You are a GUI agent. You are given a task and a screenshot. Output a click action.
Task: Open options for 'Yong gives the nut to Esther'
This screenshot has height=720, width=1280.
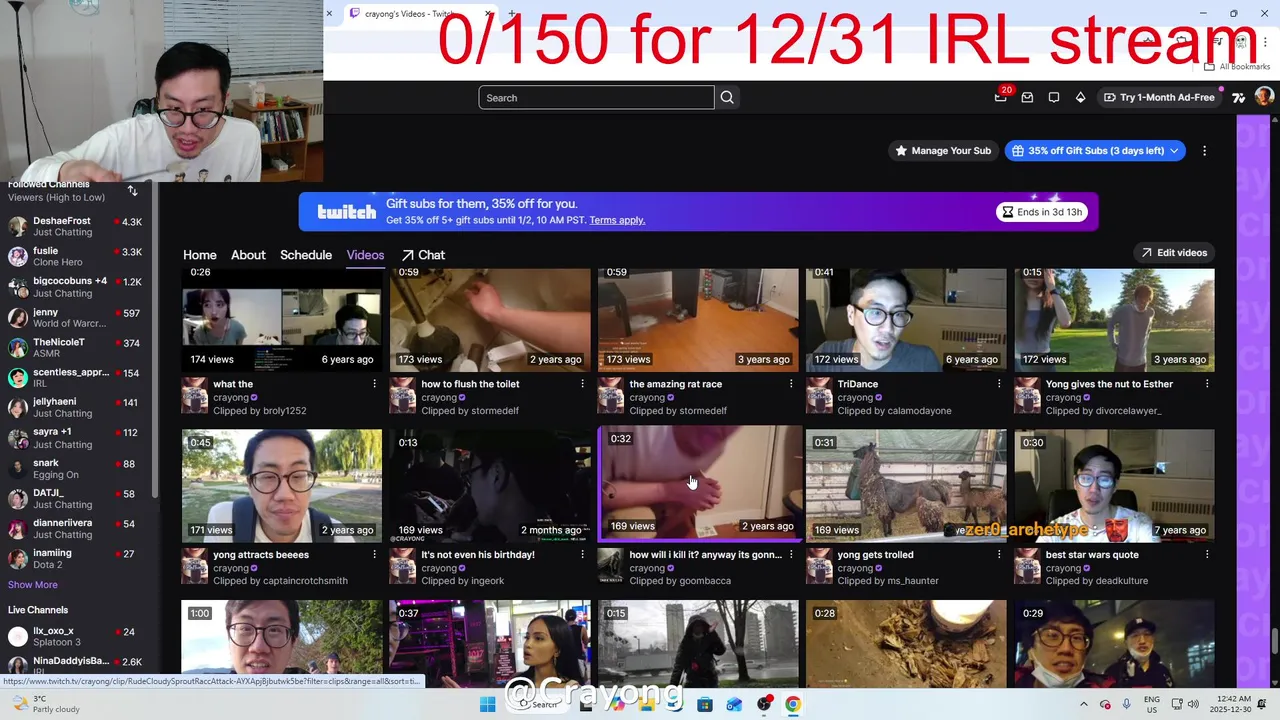point(1207,384)
